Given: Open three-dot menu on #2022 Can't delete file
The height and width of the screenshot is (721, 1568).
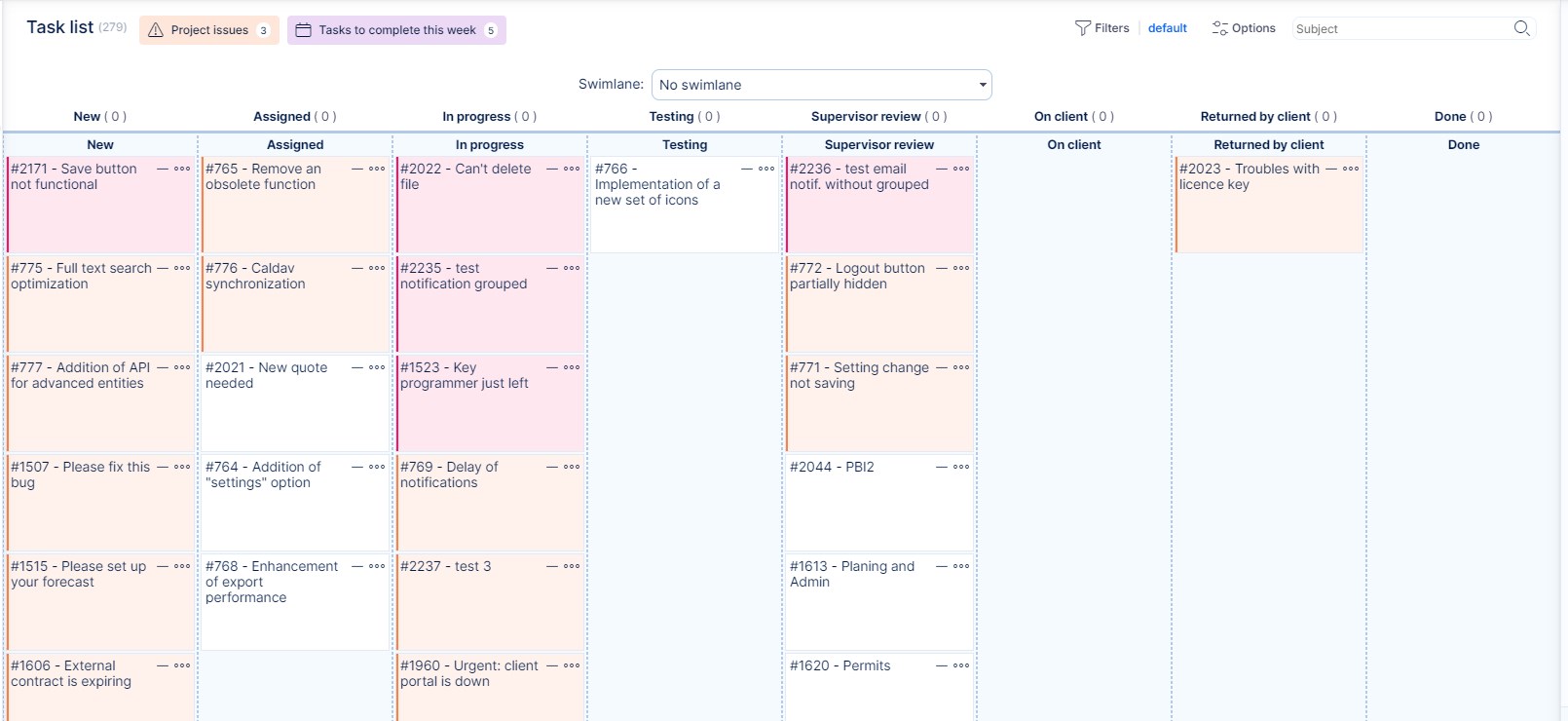Looking at the screenshot, I should (572, 169).
